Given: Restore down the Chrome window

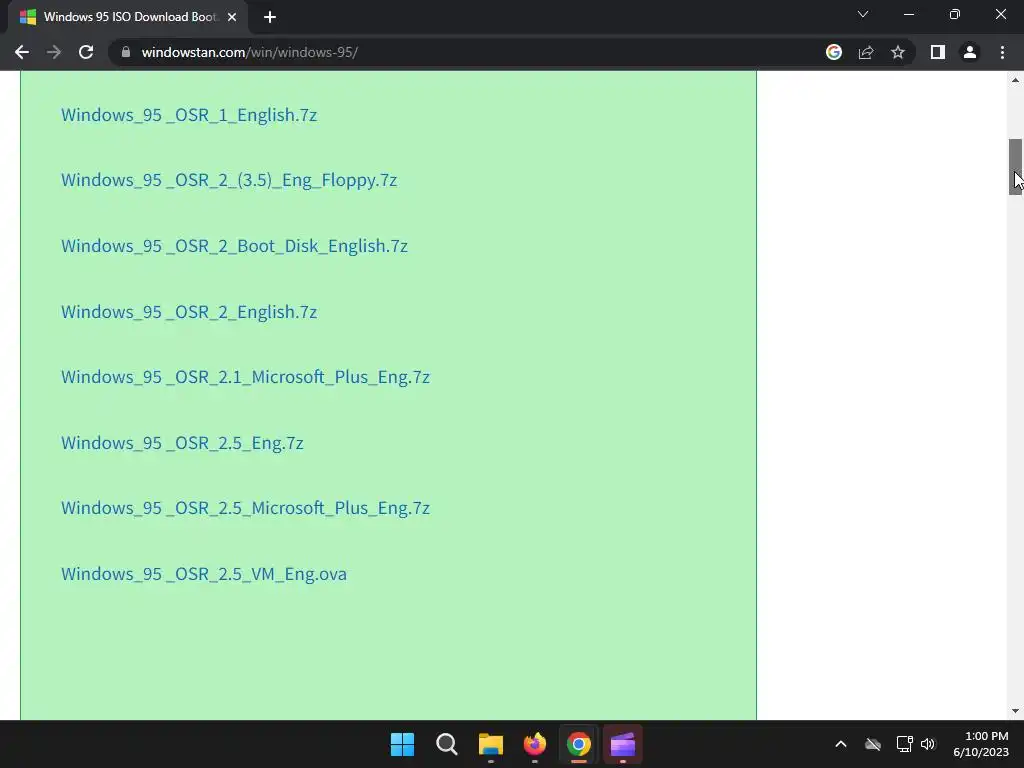Looking at the screenshot, I should click(x=955, y=14).
